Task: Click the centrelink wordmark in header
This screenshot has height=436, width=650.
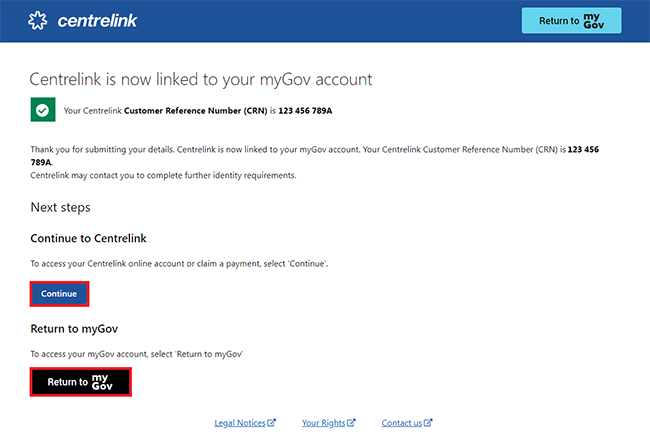Action: pos(97,21)
